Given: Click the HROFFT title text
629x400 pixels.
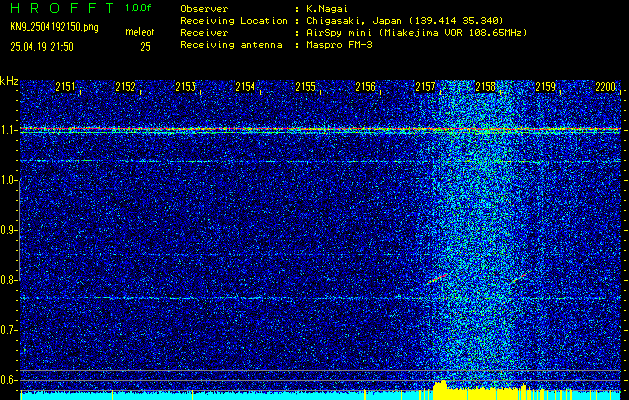Looking at the screenshot, I should [x=62, y=8].
